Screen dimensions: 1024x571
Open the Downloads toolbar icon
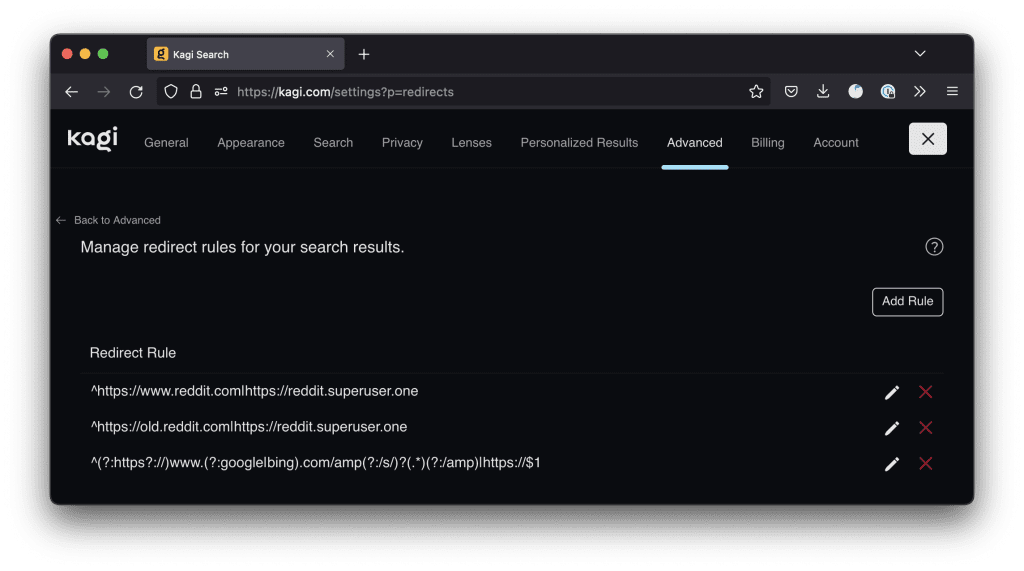(823, 91)
